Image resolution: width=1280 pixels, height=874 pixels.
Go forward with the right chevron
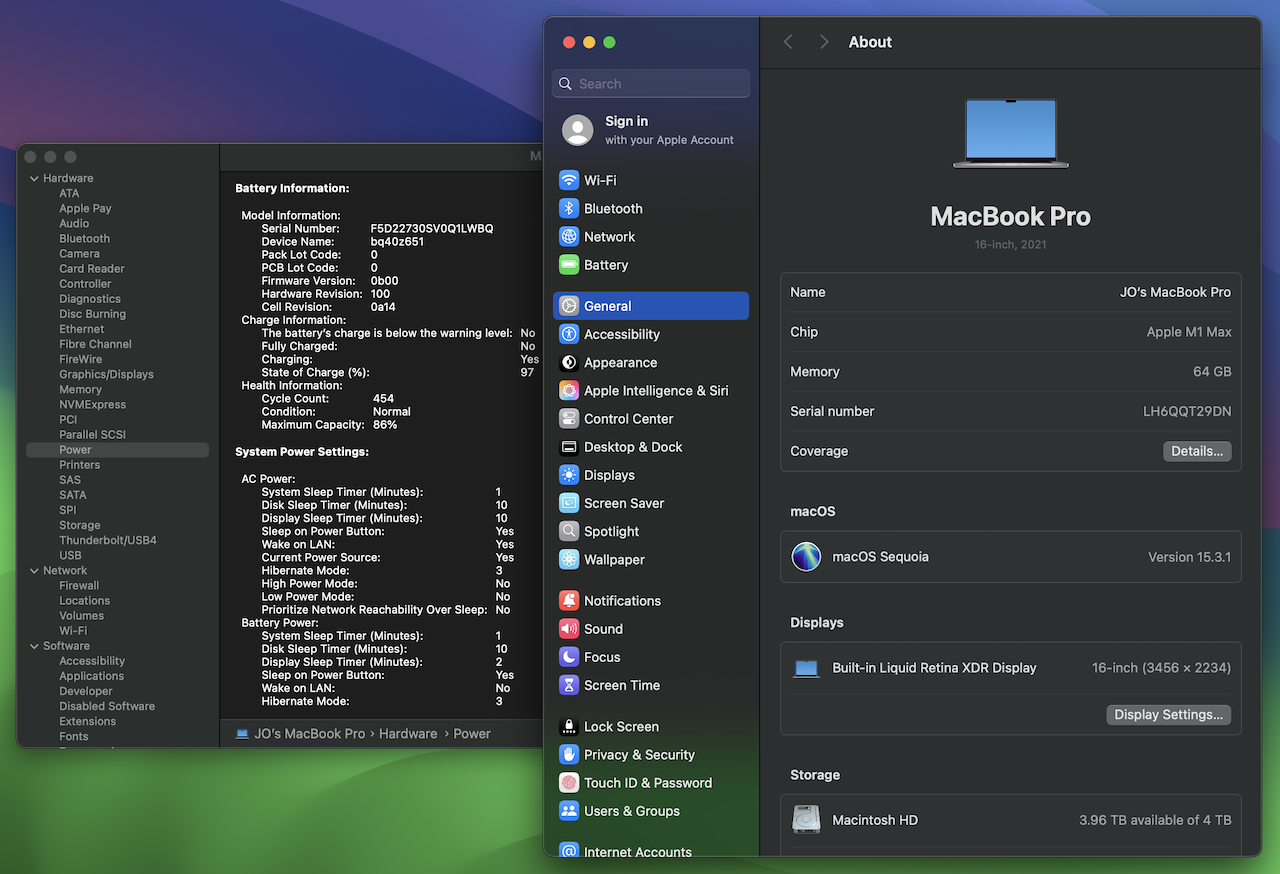(x=824, y=42)
